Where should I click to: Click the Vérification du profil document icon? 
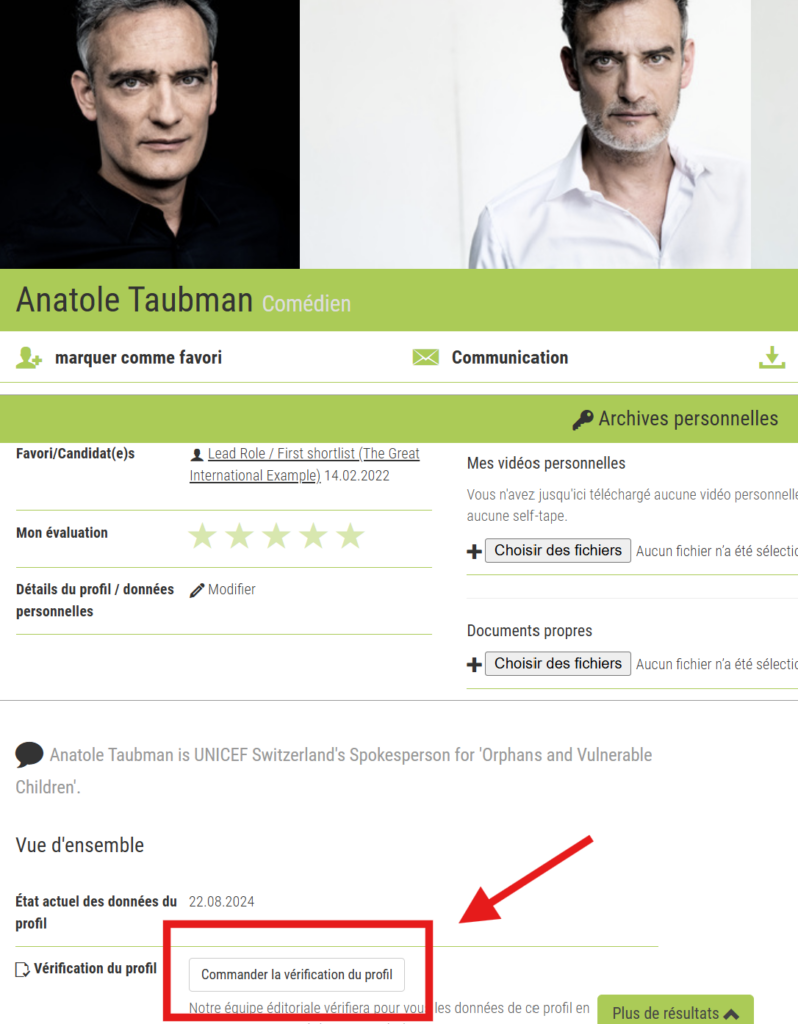pos(22,970)
